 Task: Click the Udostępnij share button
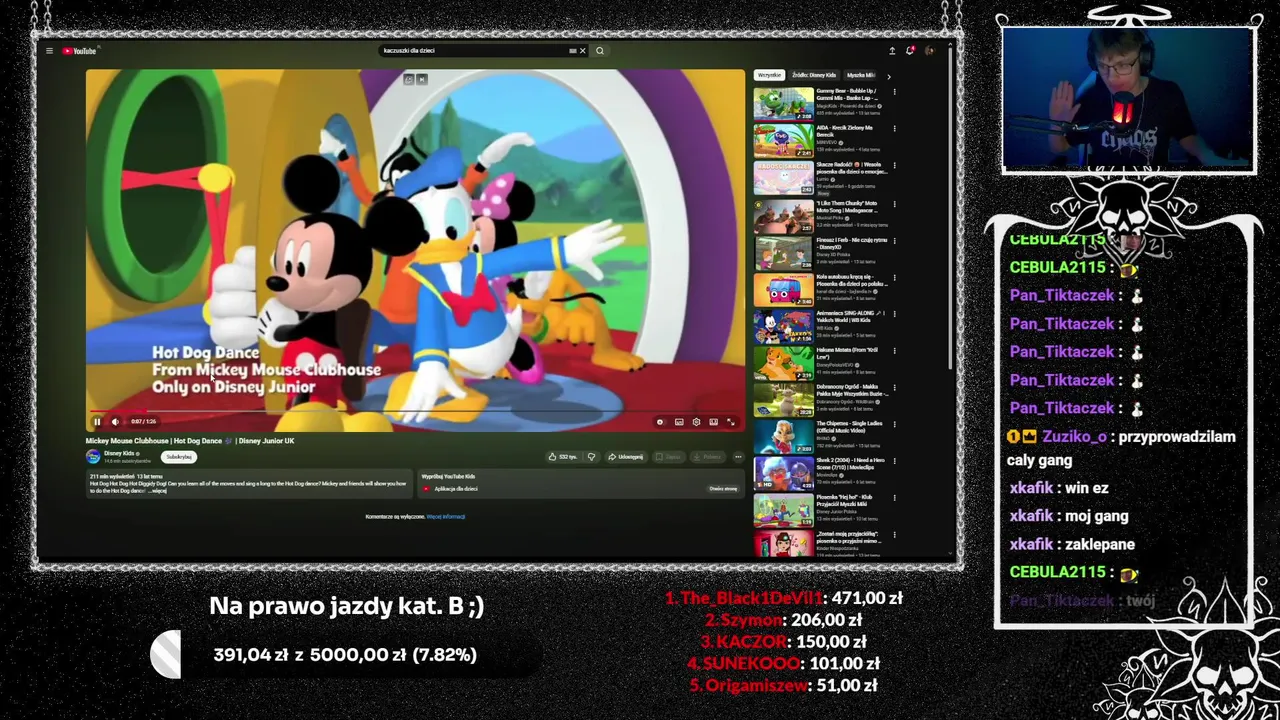tap(625, 457)
